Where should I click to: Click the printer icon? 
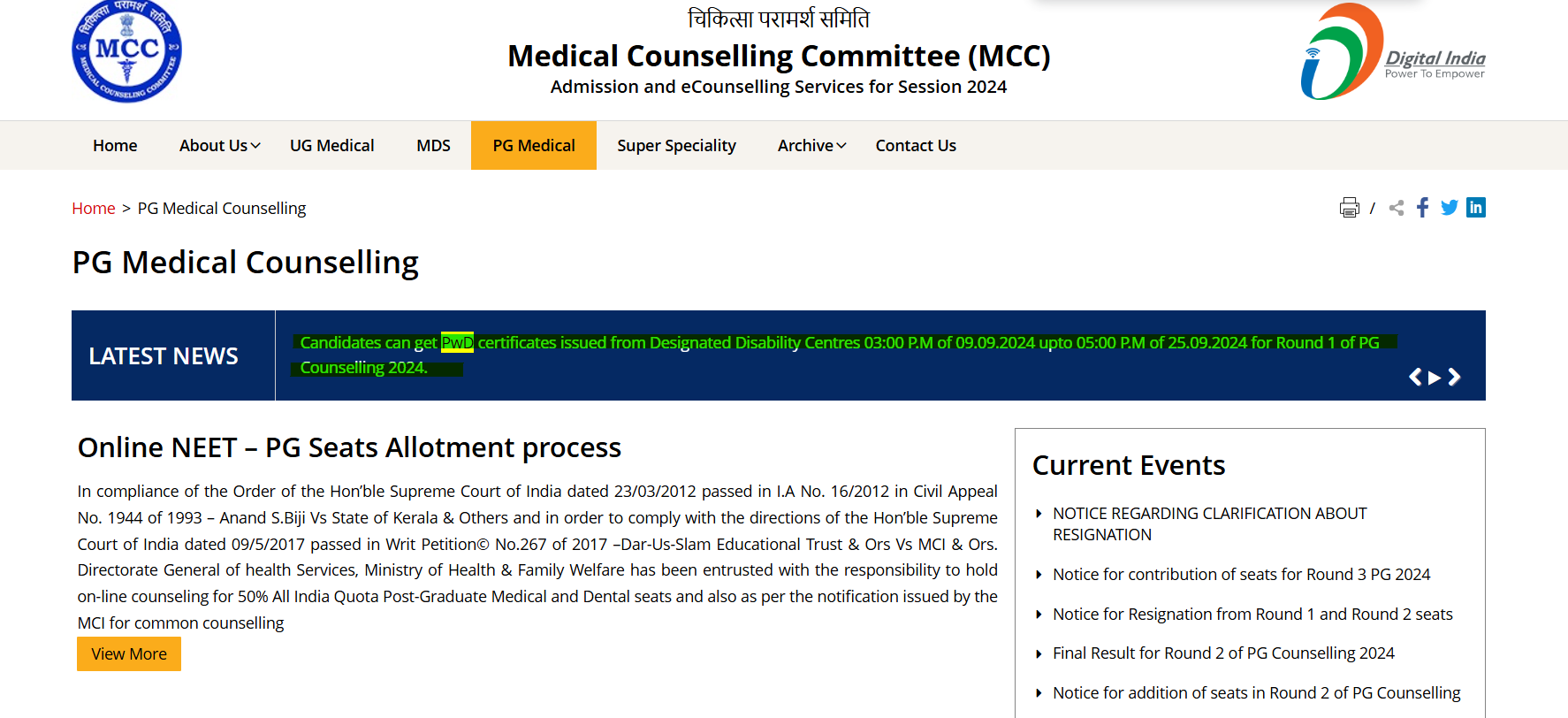pos(1349,208)
